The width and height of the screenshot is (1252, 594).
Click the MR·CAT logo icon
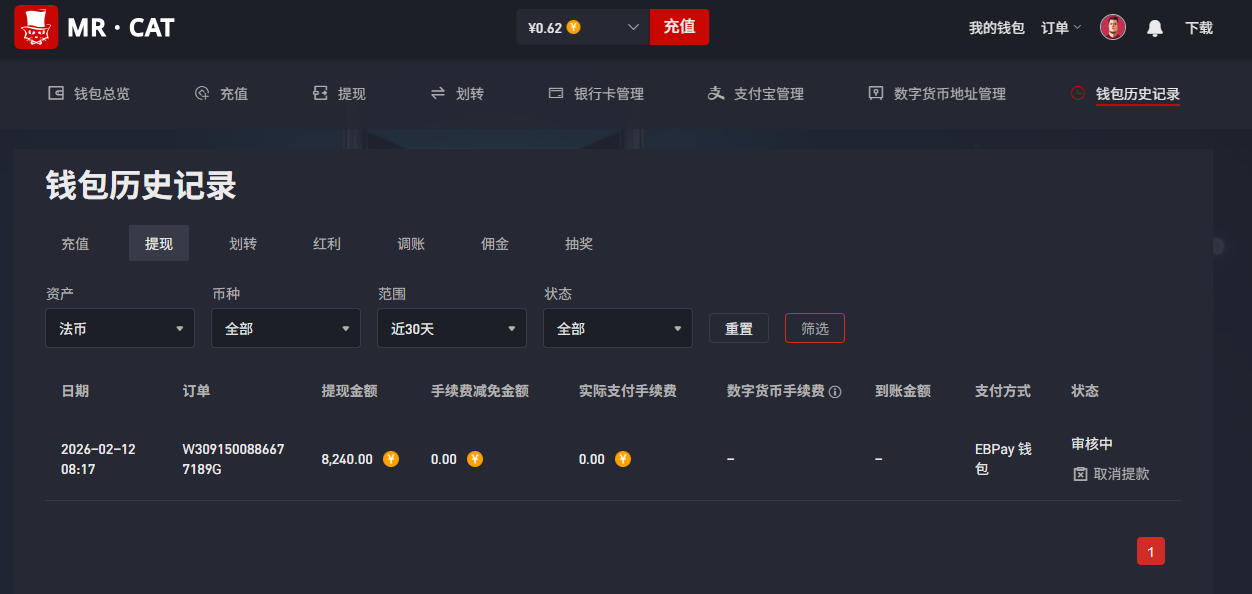click(36, 27)
